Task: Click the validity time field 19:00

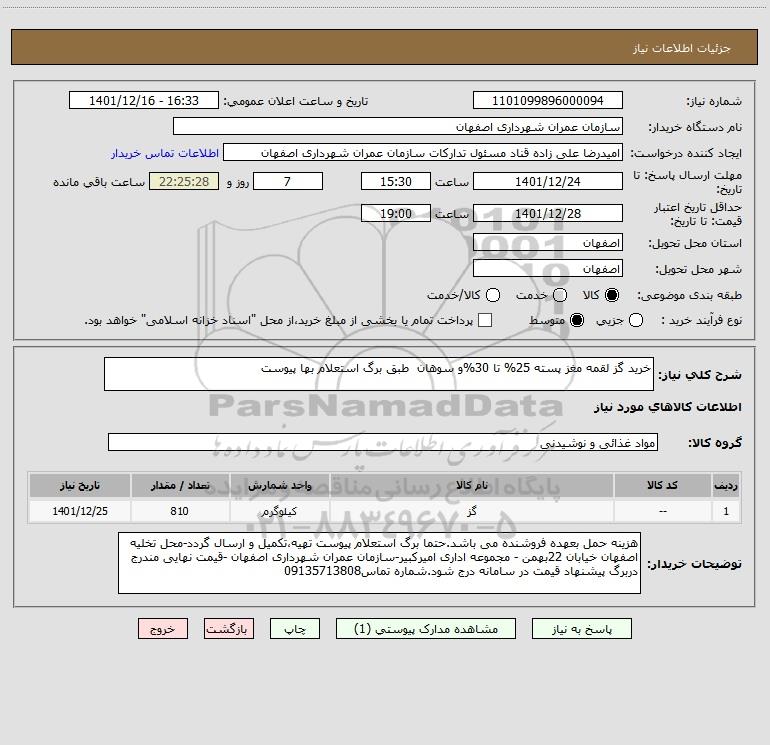Action: tap(396, 213)
